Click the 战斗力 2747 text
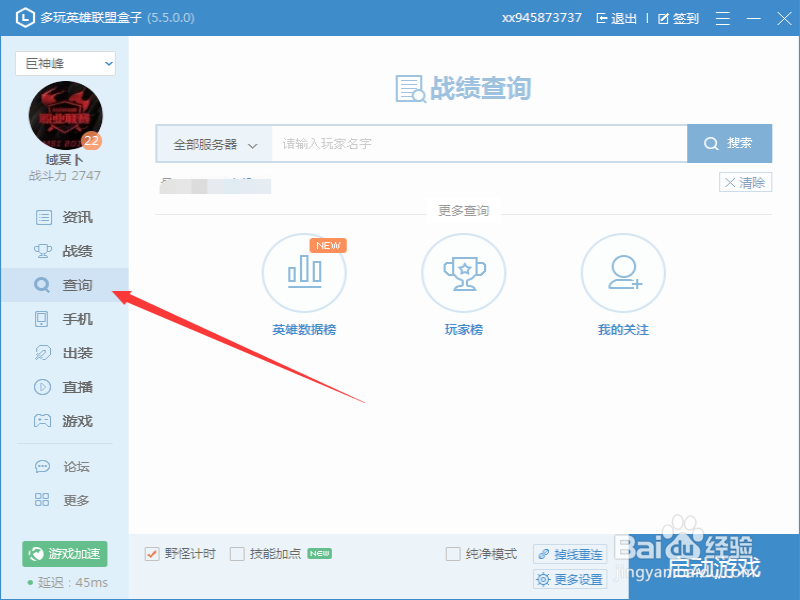The width and height of the screenshot is (800, 600). 65,176
